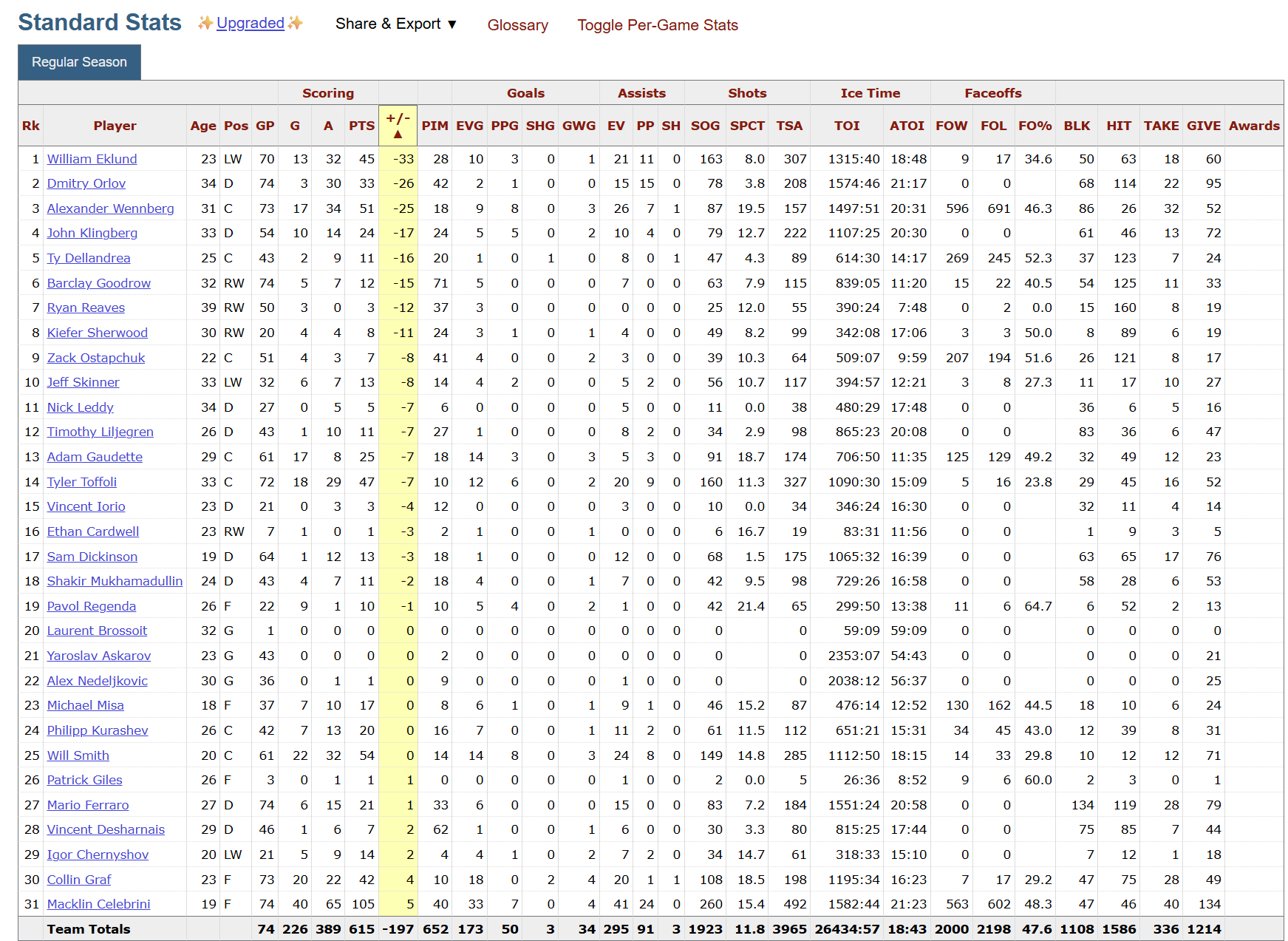Sort by the ATOI column header
This screenshot has width=1288, height=941.
(907, 126)
